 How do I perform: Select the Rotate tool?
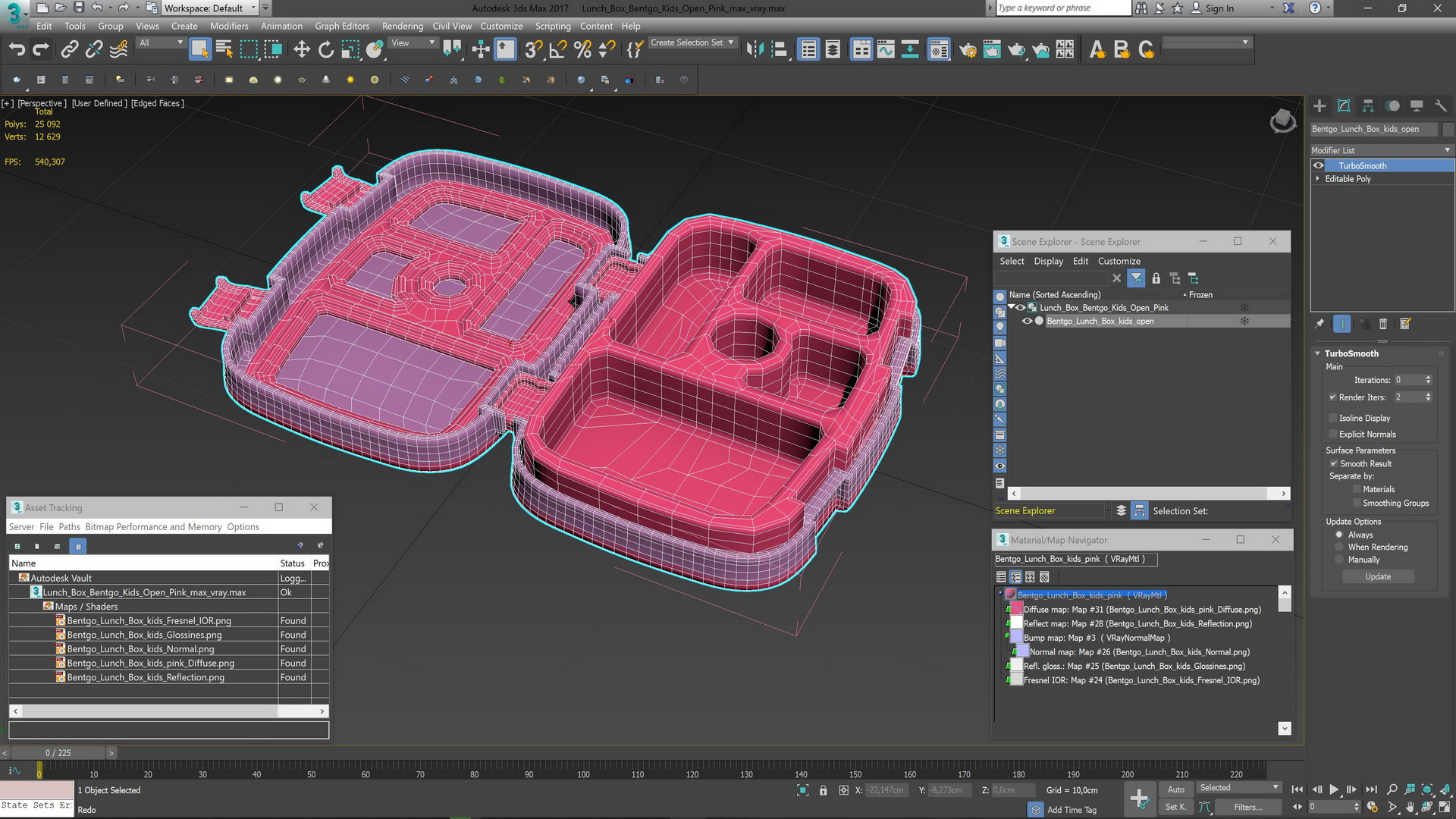click(x=326, y=50)
